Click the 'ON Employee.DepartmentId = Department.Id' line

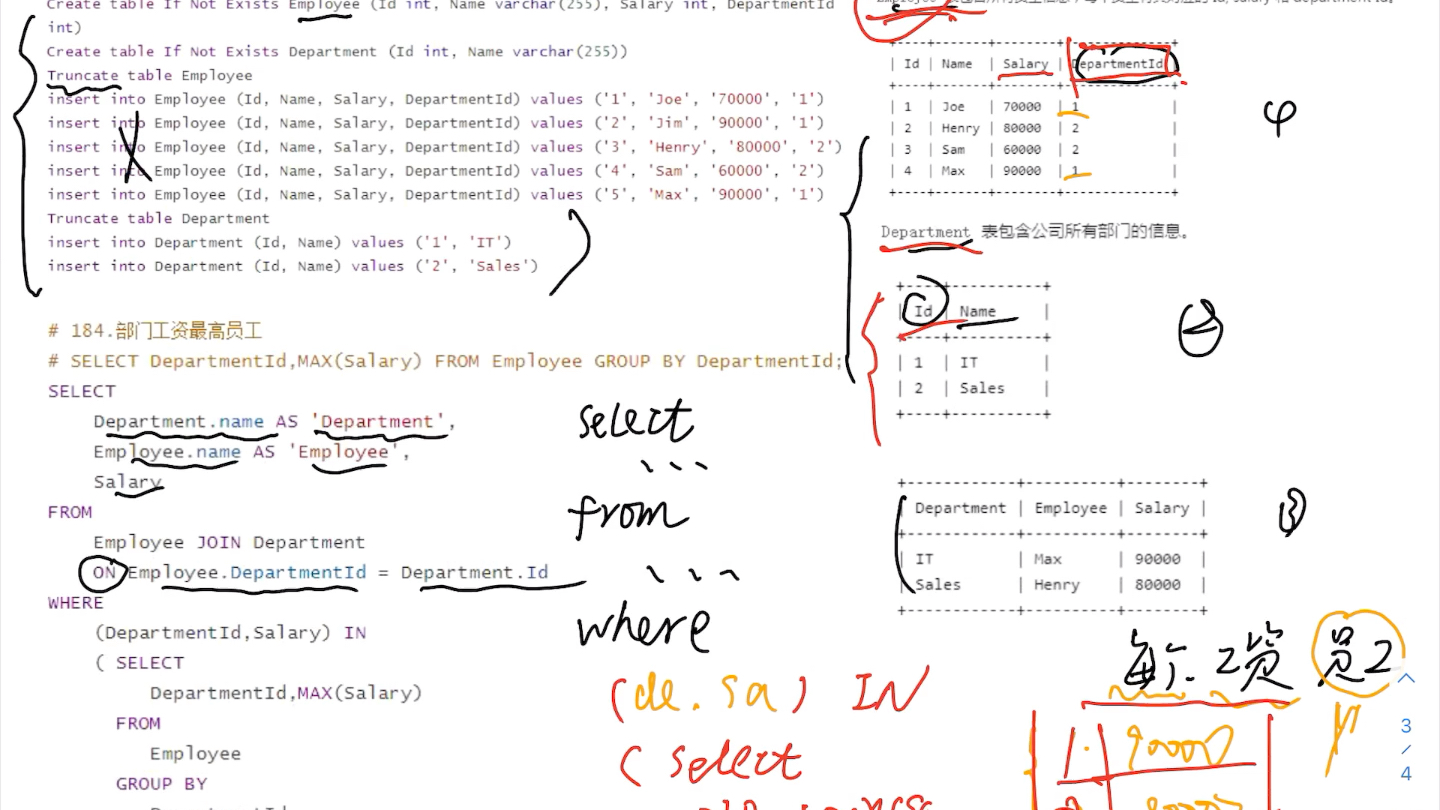click(321, 573)
